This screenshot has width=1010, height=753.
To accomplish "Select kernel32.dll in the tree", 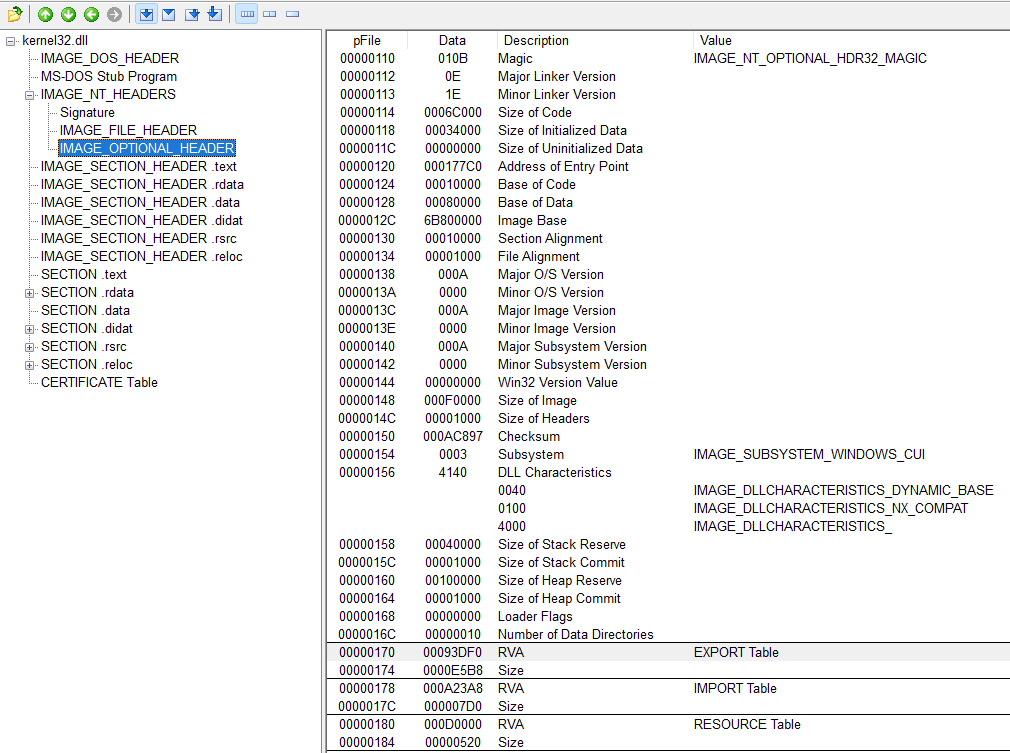I will tap(55, 41).
